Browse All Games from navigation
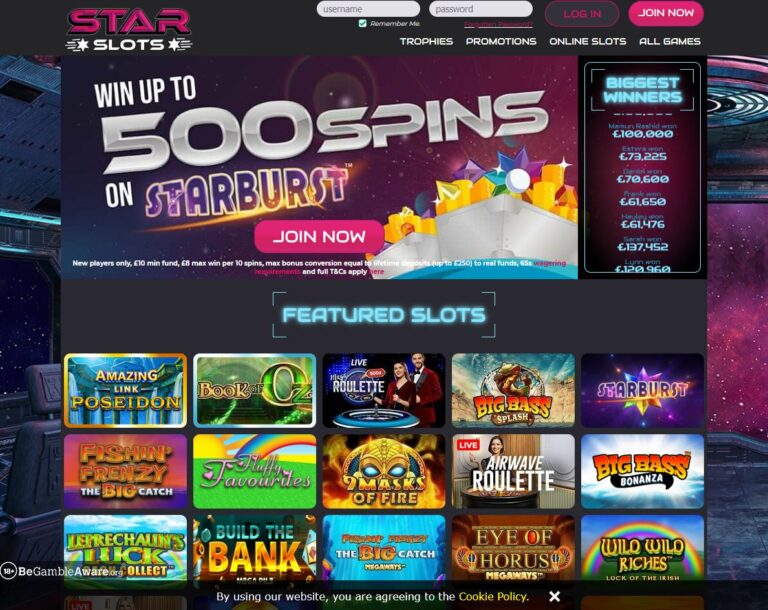Viewport: 768px width, 610px height. [x=670, y=41]
